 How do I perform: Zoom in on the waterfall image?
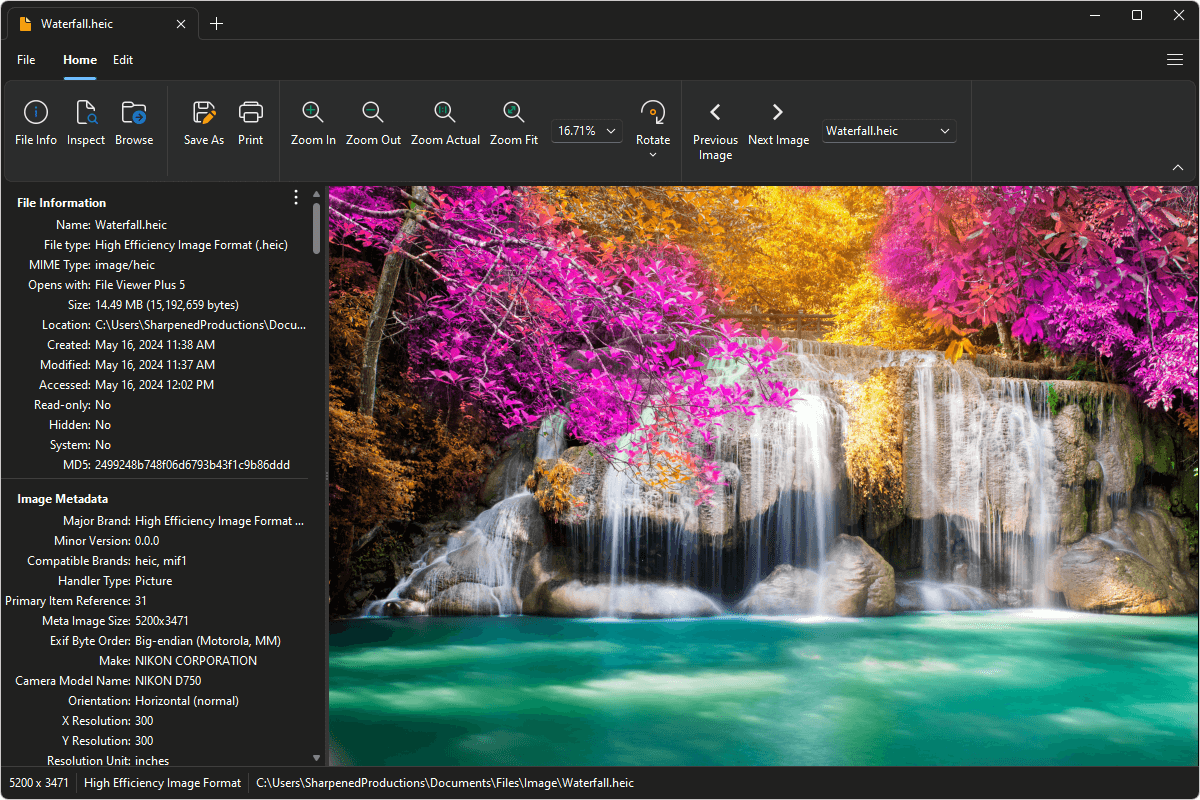click(x=312, y=122)
